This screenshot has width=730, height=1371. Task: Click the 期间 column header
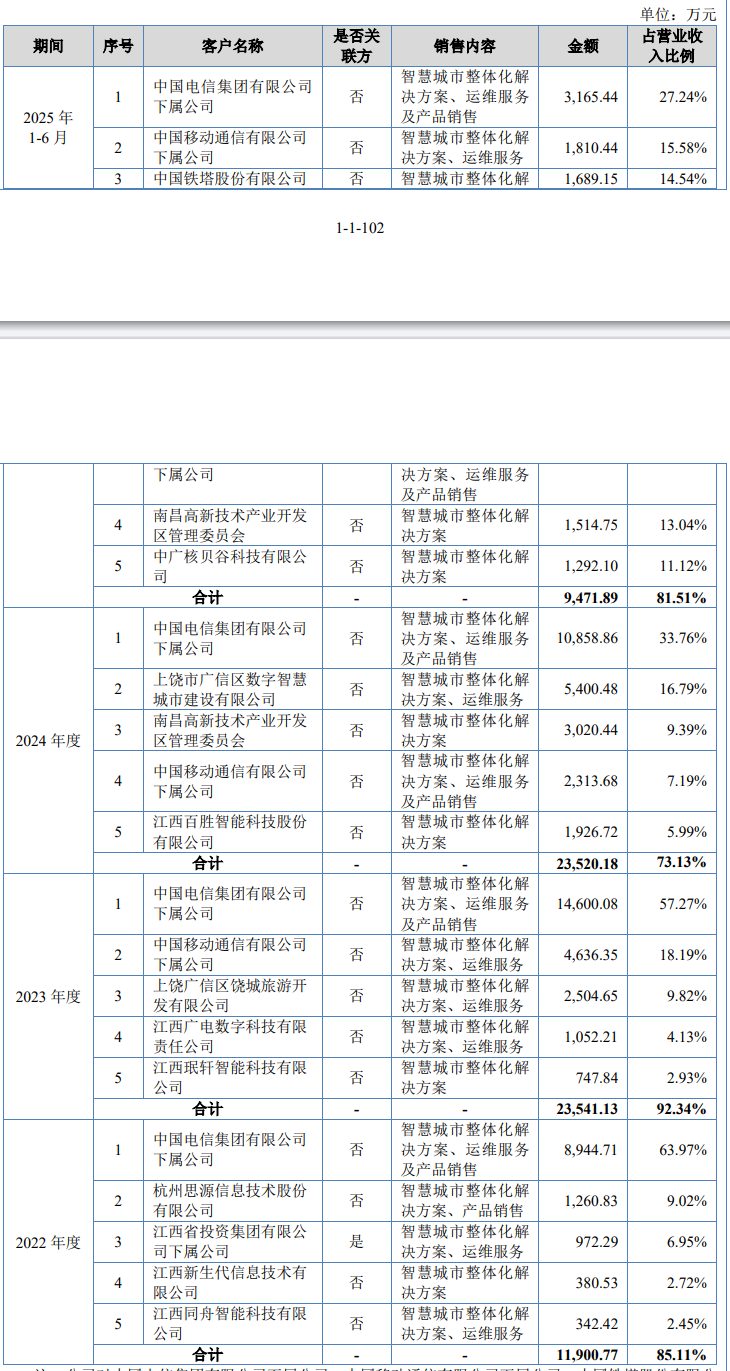click(x=48, y=46)
